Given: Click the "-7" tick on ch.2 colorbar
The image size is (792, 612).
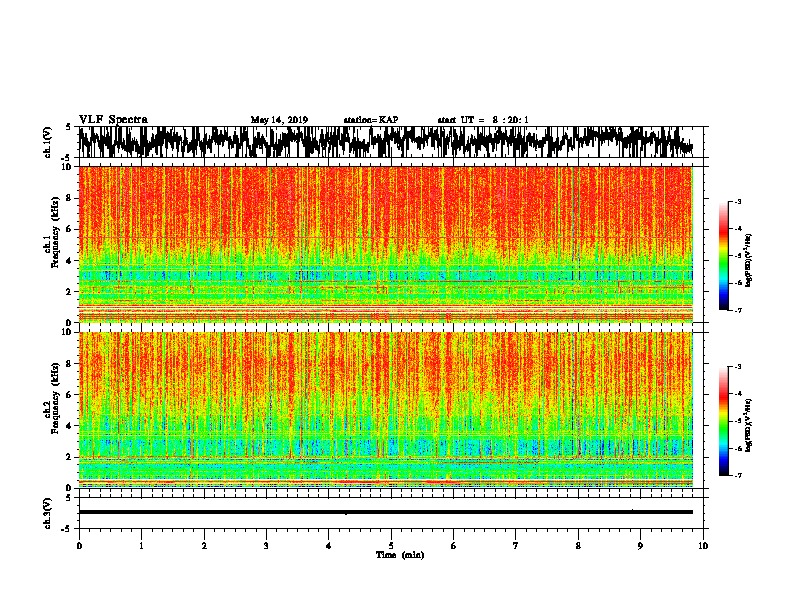Looking at the screenshot, I should pyautogui.click(x=738, y=475).
